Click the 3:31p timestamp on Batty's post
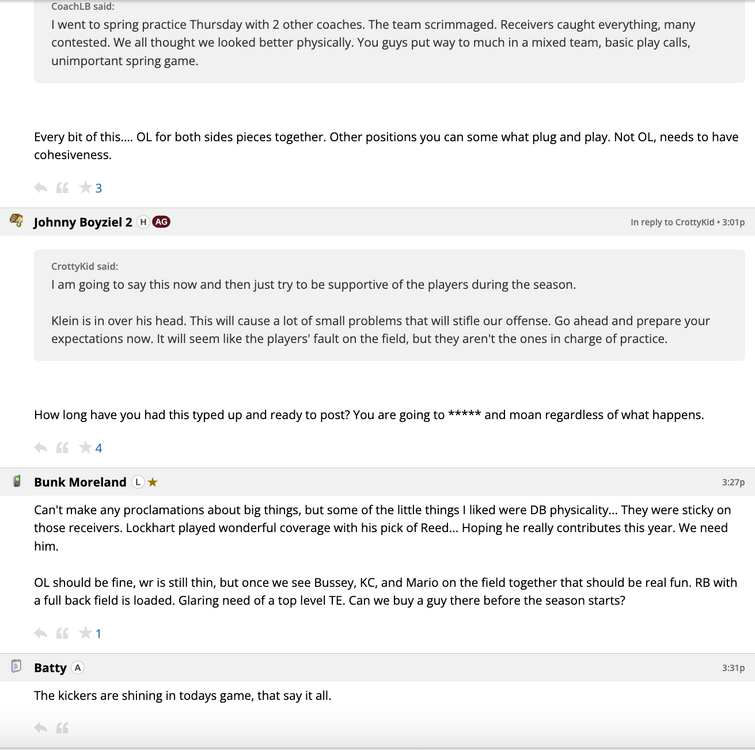755x750 pixels. pos(733,668)
